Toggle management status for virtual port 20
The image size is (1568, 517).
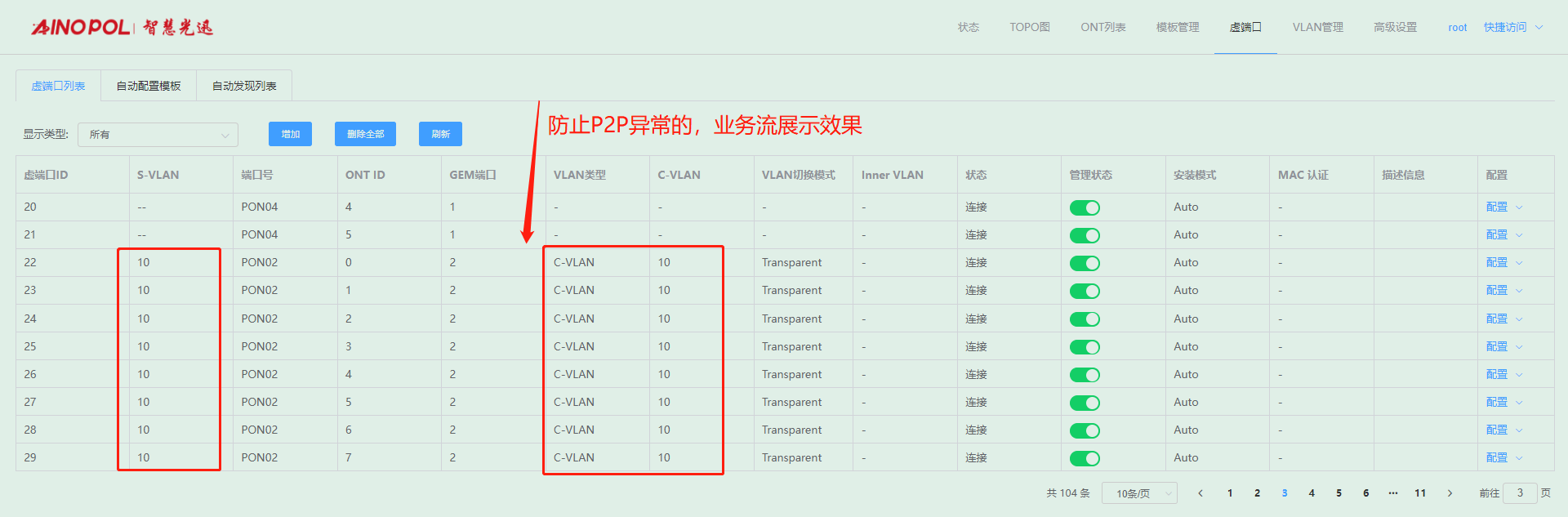[1085, 207]
